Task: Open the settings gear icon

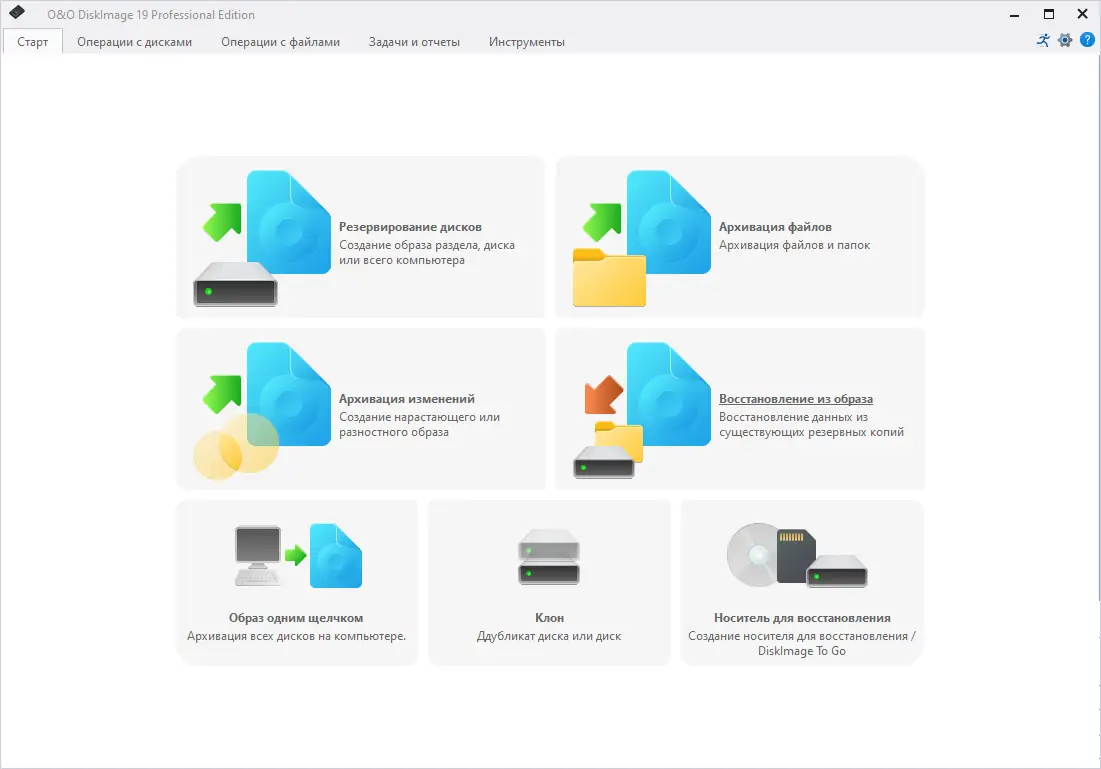Action: point(1064,40)
